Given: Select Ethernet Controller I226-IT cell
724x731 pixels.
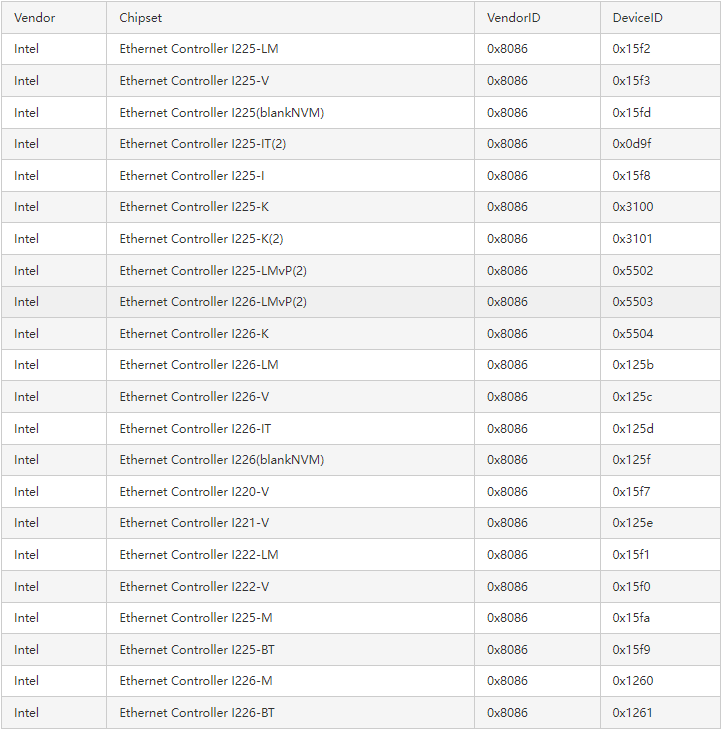Looking at the screenshot, I should [x=290, y=428].
